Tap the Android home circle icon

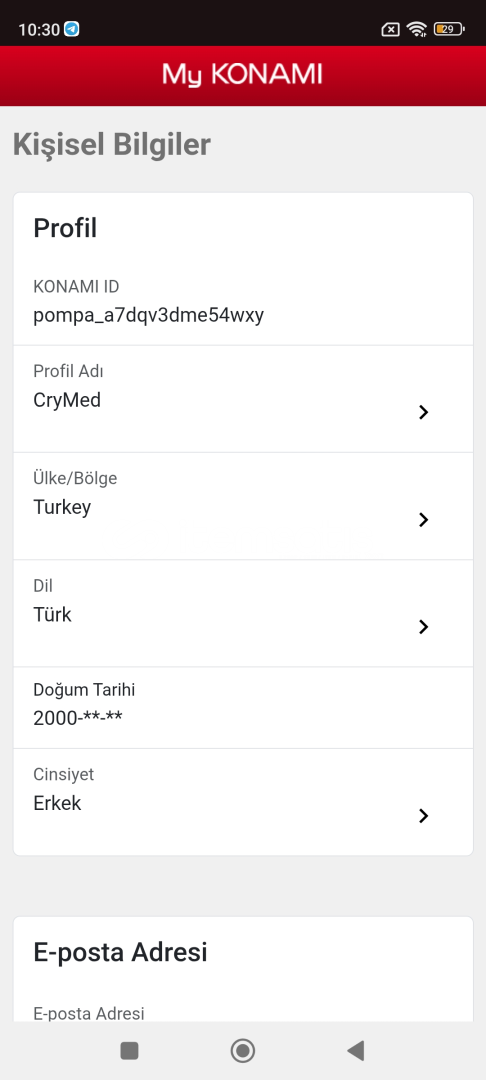pos(242,1050)
